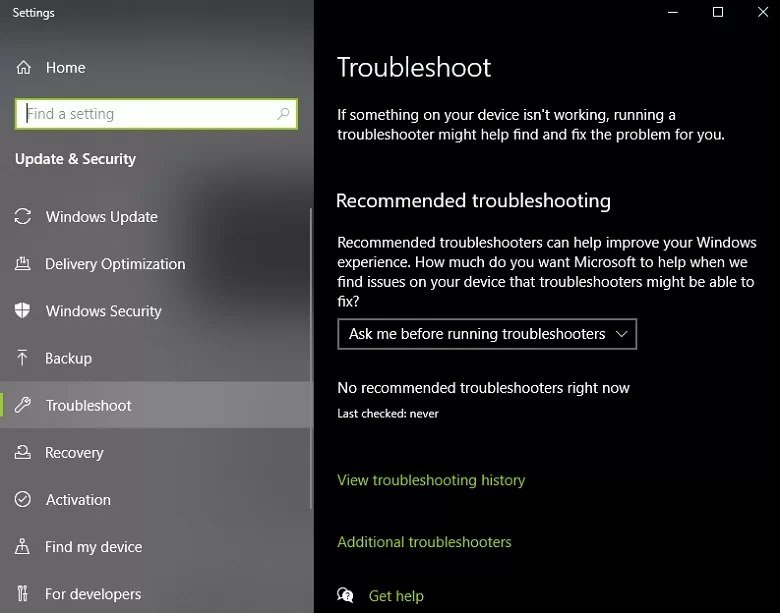Open the Backup settings page
This screenshot has height=613, width=780.
pyautogui.click(x=156, y=358)
